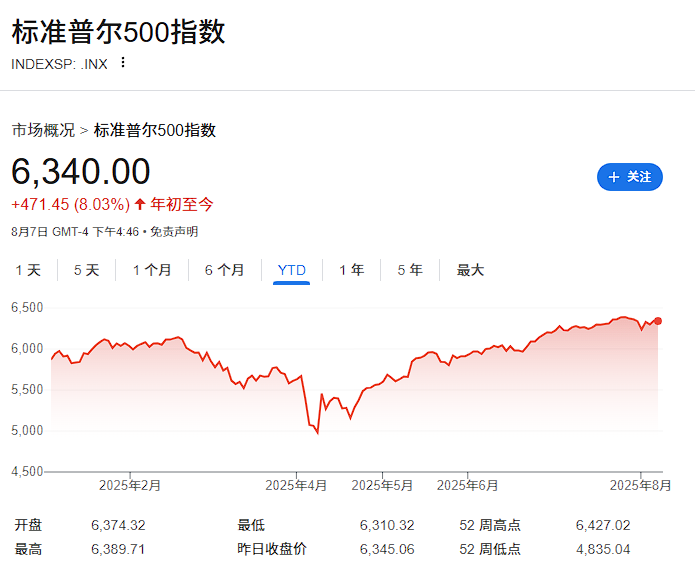Choose the 最大 range tab

click(x=470, y=270)
